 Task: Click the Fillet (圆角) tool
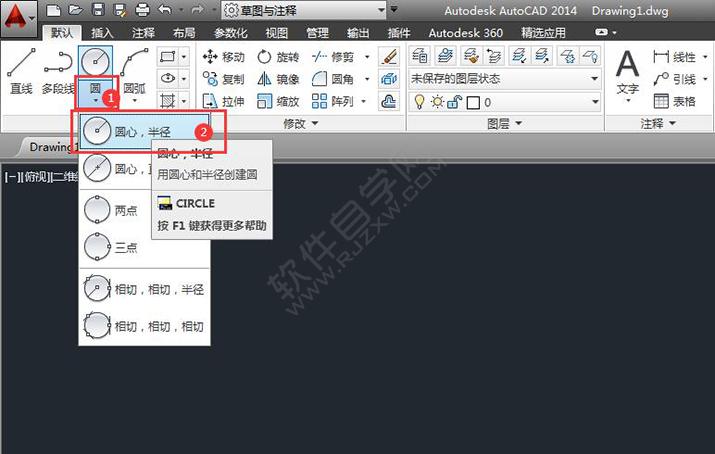click(333, 79)
